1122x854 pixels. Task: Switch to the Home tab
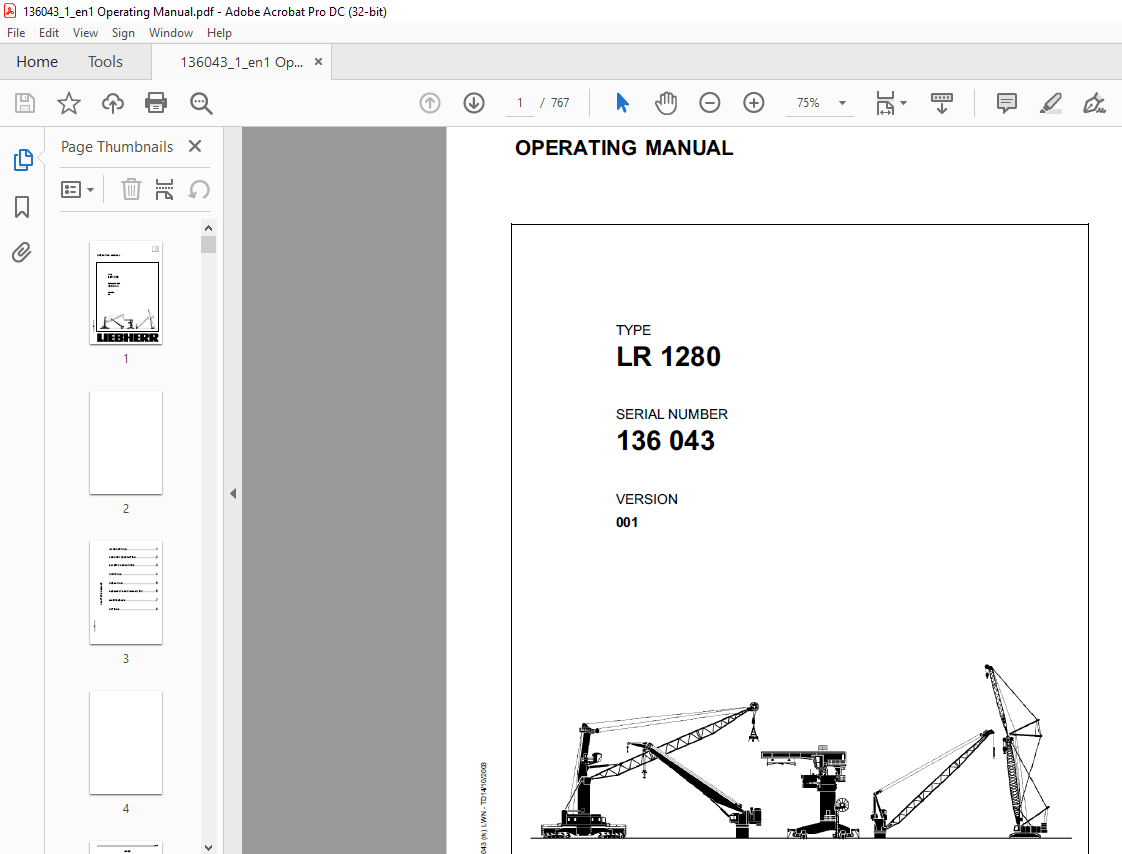[x=37, y=62]
